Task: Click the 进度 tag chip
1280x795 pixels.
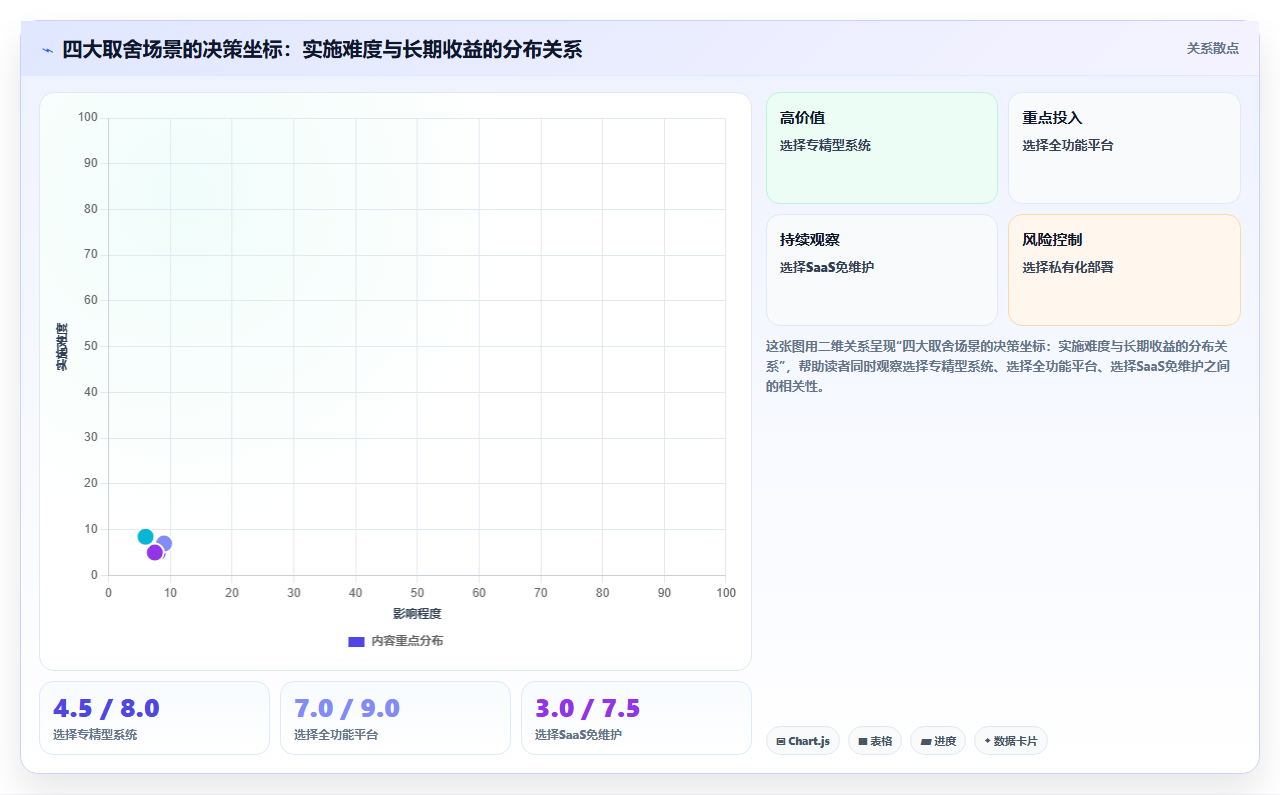Action: pyautogui.click(x=938, y=741)
